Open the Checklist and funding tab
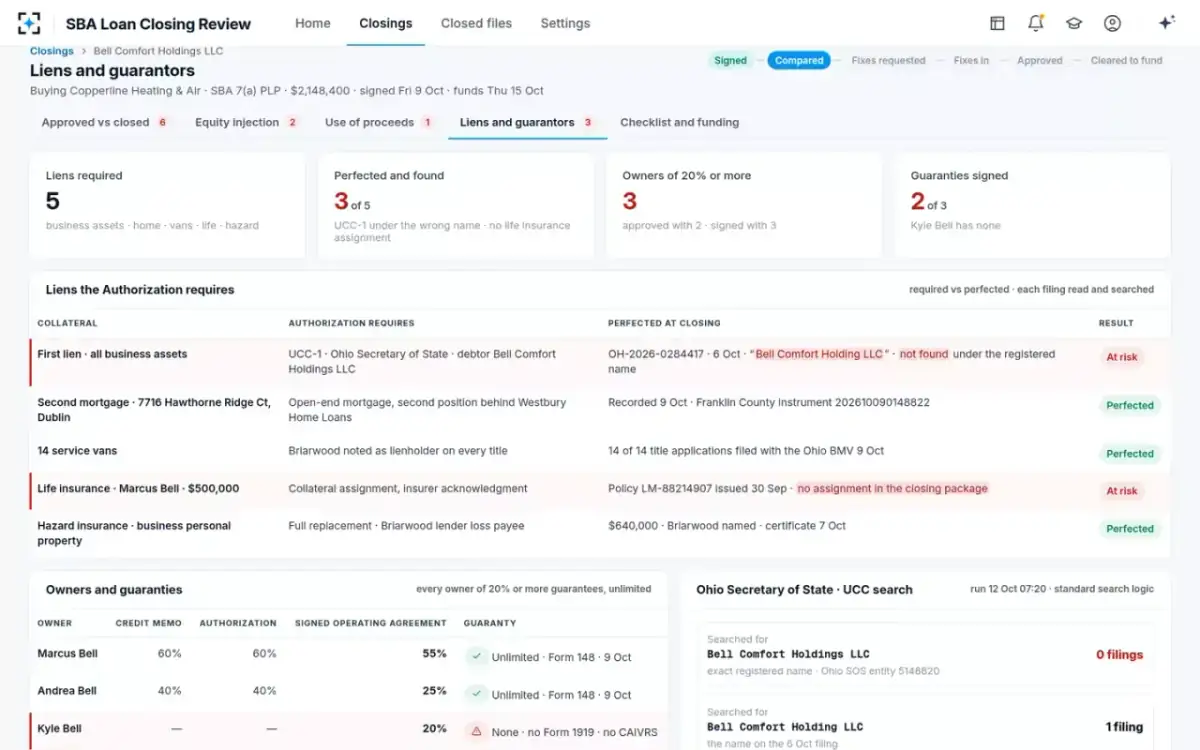The width and height of the screenshot is (1200, 750). (x=680, y=122)
